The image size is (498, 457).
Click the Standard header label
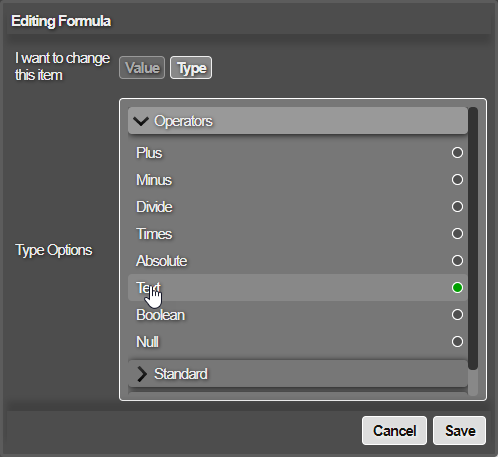(x=181, y=374)
